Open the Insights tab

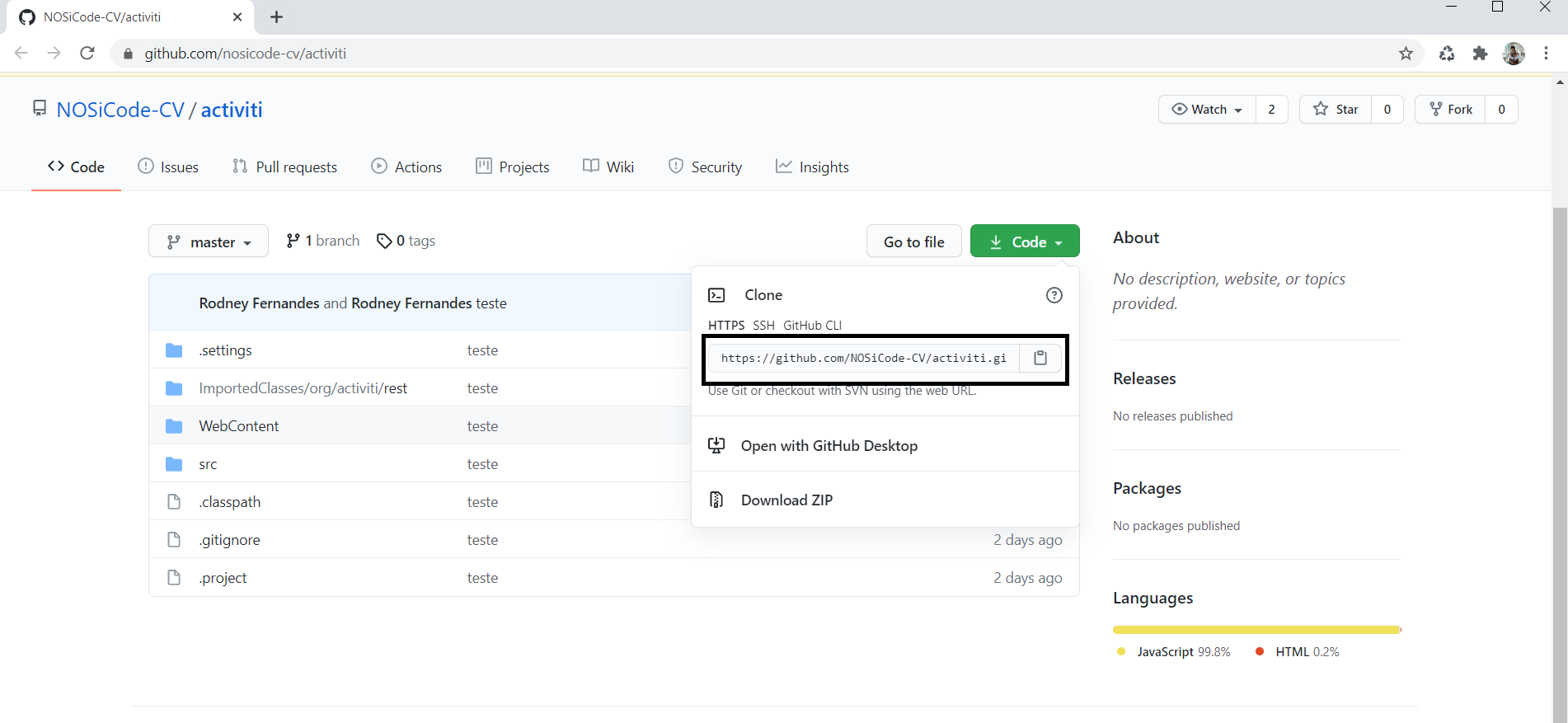pos(812,167)
